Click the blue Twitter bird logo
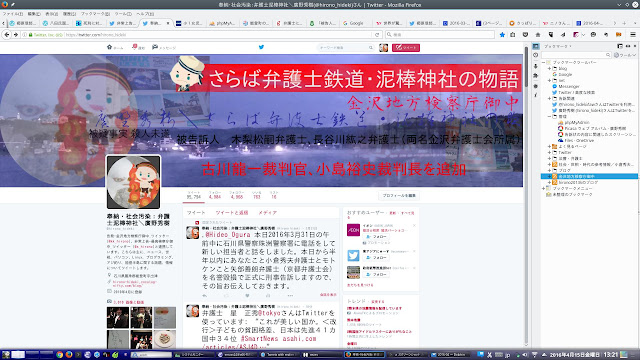Screen dimensions: 640x360 (261, 47)
